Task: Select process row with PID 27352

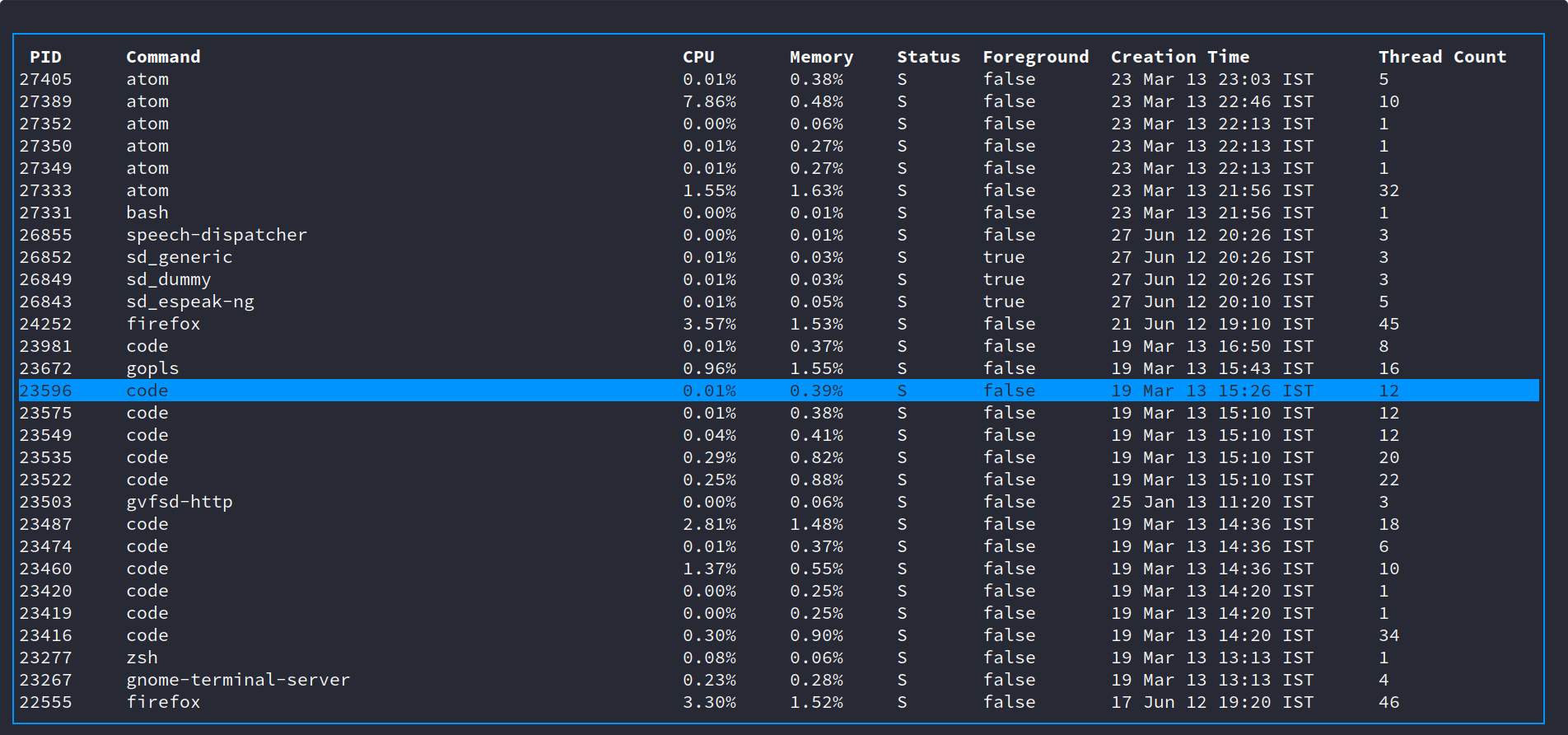Action: (779, 124)
